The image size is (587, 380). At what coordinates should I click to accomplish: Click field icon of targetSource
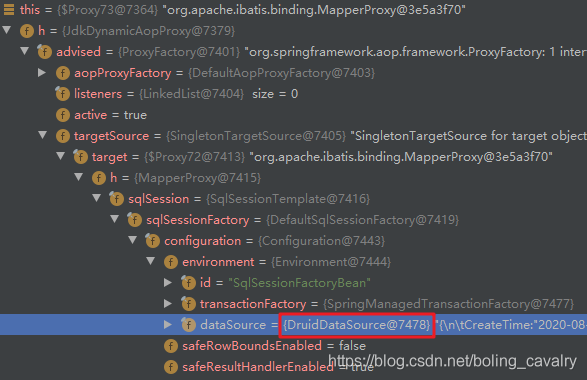63,136
